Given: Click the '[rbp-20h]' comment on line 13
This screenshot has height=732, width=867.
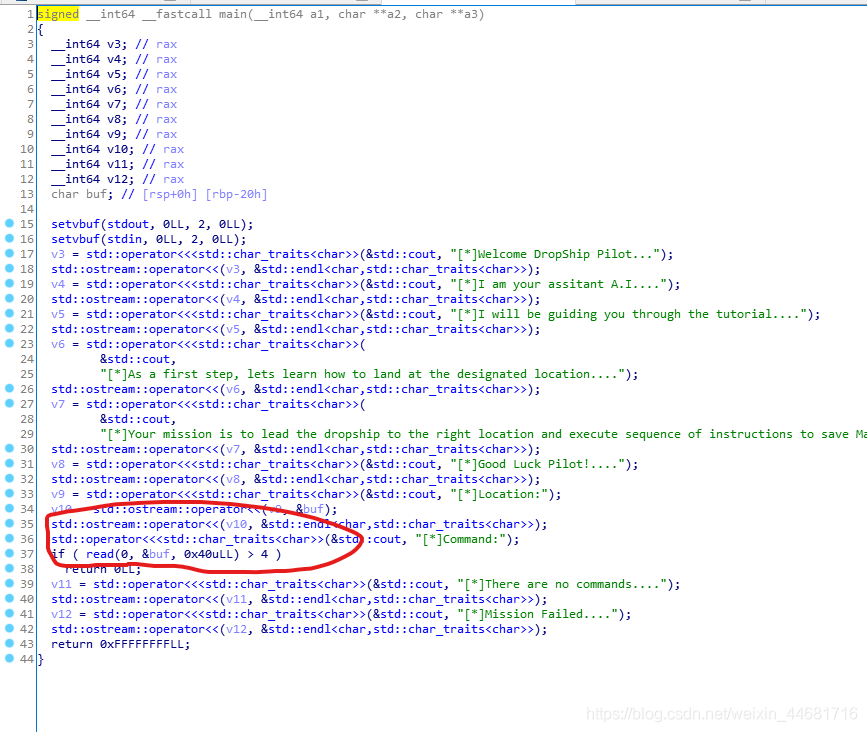Looking at the screenshot, I should [236, 194].
